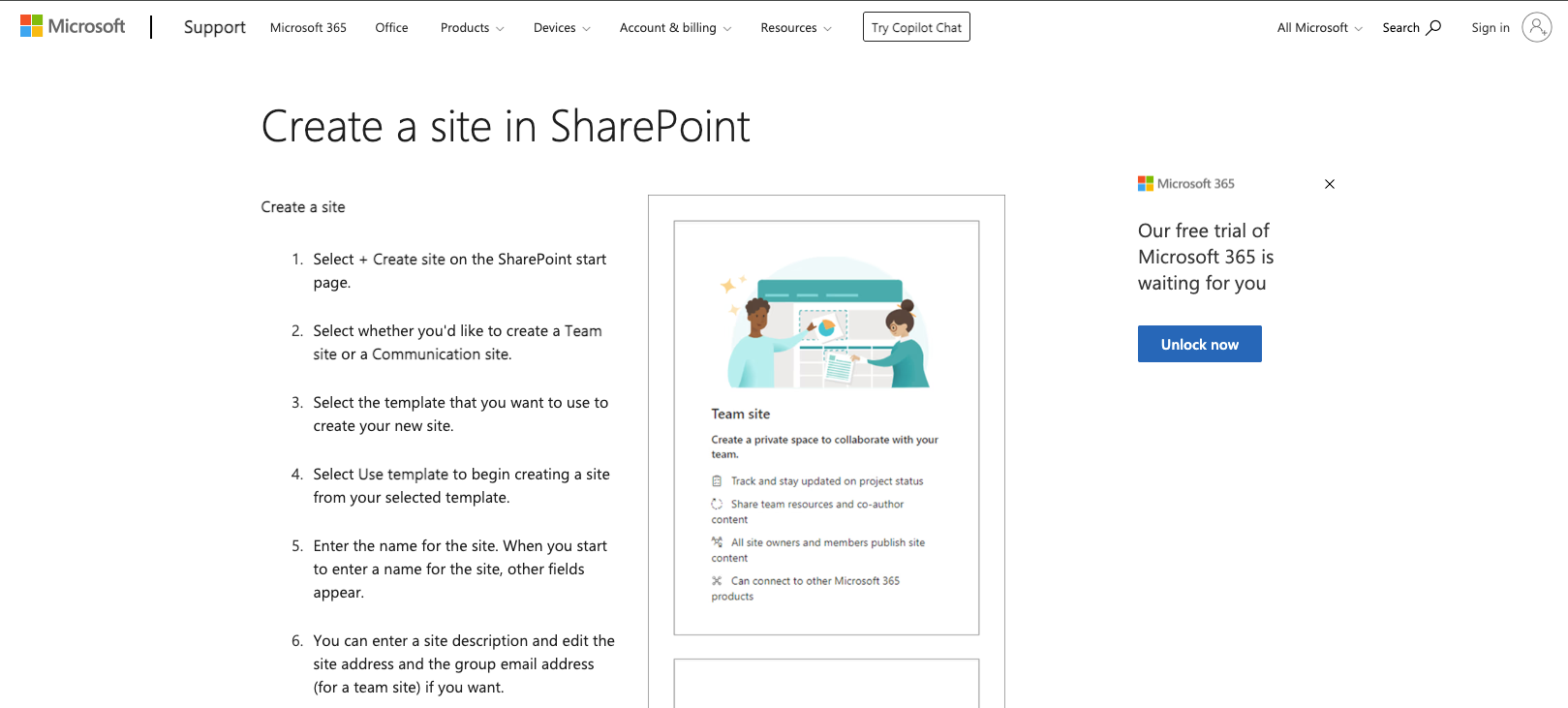Click the Team site illustration image
The image size is (1568, 708).
[x=826, y=323]
